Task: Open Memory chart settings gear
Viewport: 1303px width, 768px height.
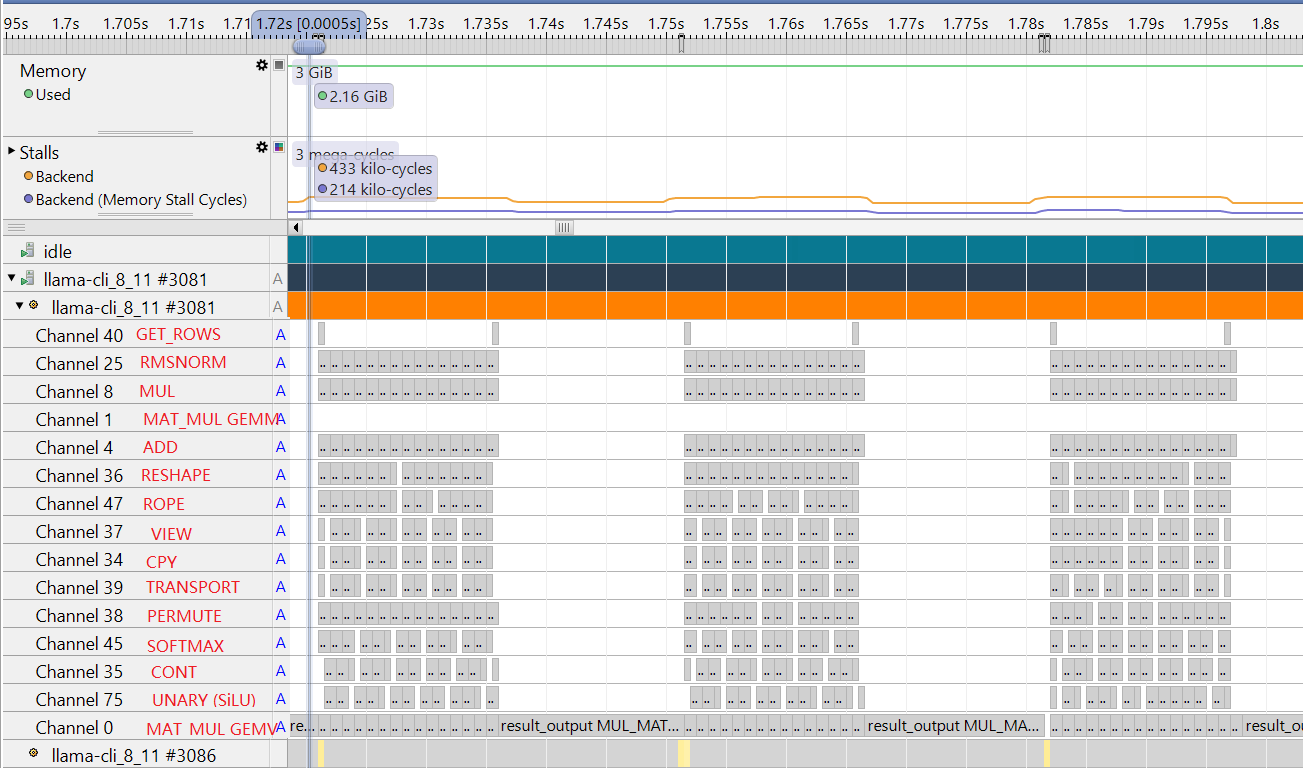Action: click(262, 65)
